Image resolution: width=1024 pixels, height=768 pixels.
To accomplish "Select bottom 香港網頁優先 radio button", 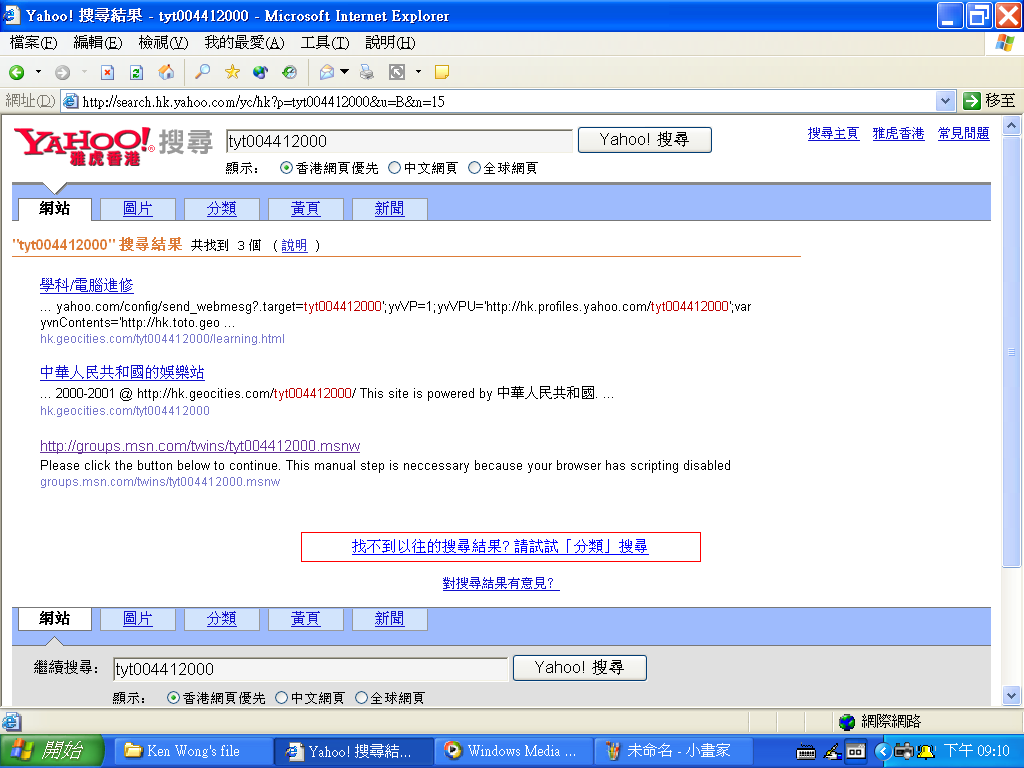I will [x=173, y=697].
